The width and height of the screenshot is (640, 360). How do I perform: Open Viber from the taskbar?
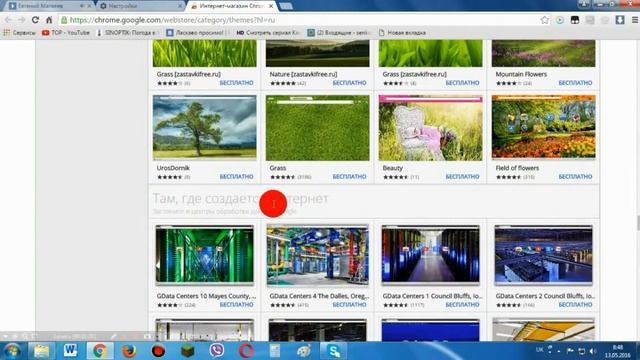(x=217, y=351)
